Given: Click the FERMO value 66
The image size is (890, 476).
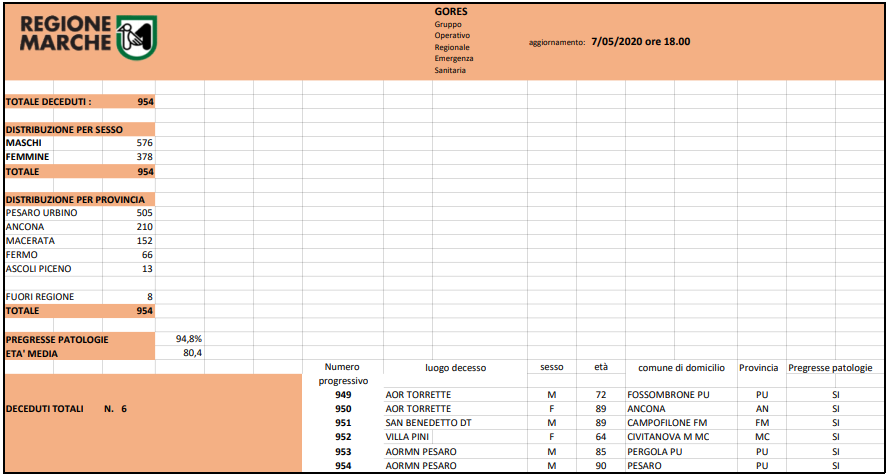Looking at the screenshot, I should [x=148, y=255].
